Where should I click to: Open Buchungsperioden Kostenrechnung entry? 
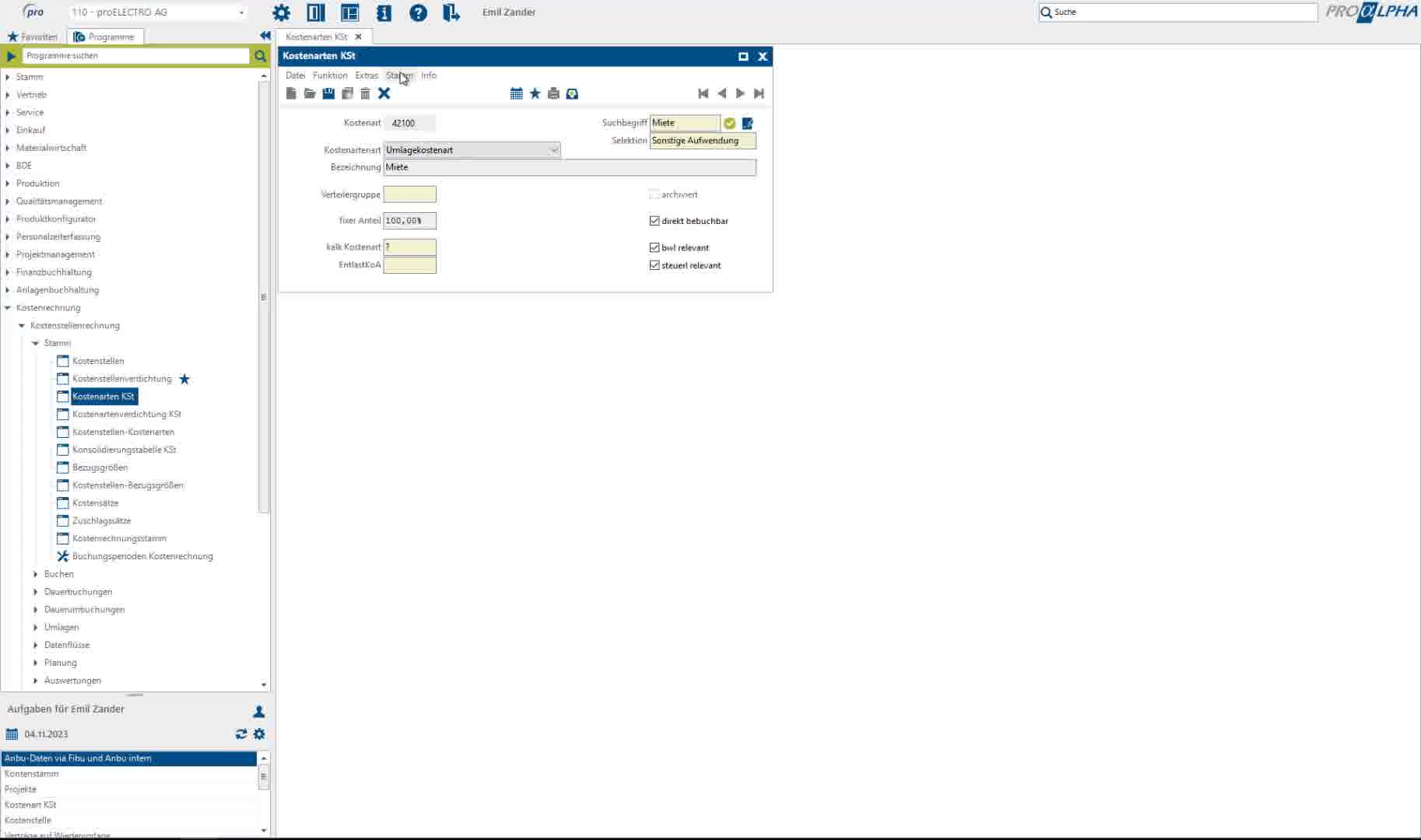[x=142, y=556]
